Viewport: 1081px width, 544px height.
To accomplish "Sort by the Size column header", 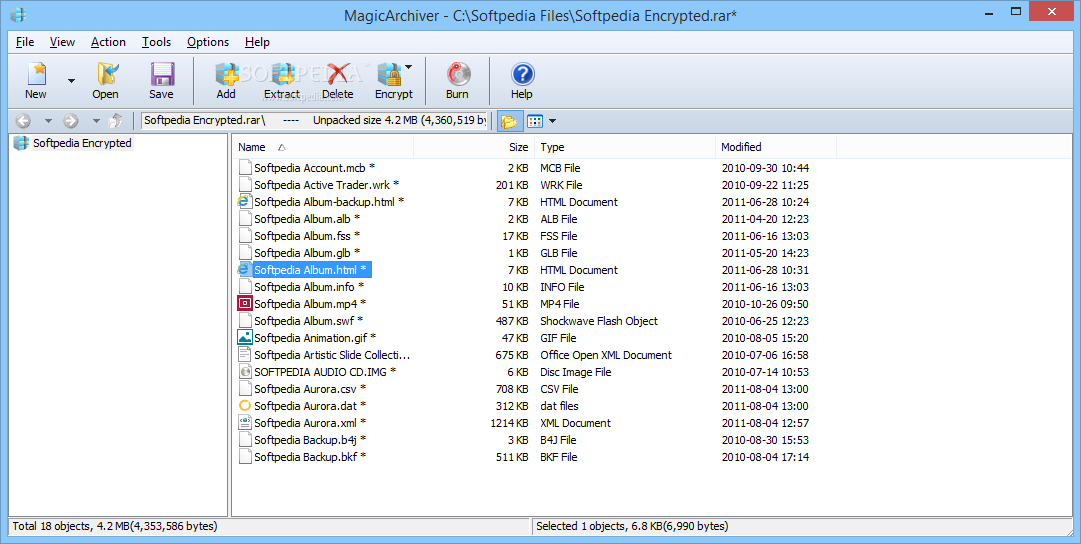I will coord(474,147).
